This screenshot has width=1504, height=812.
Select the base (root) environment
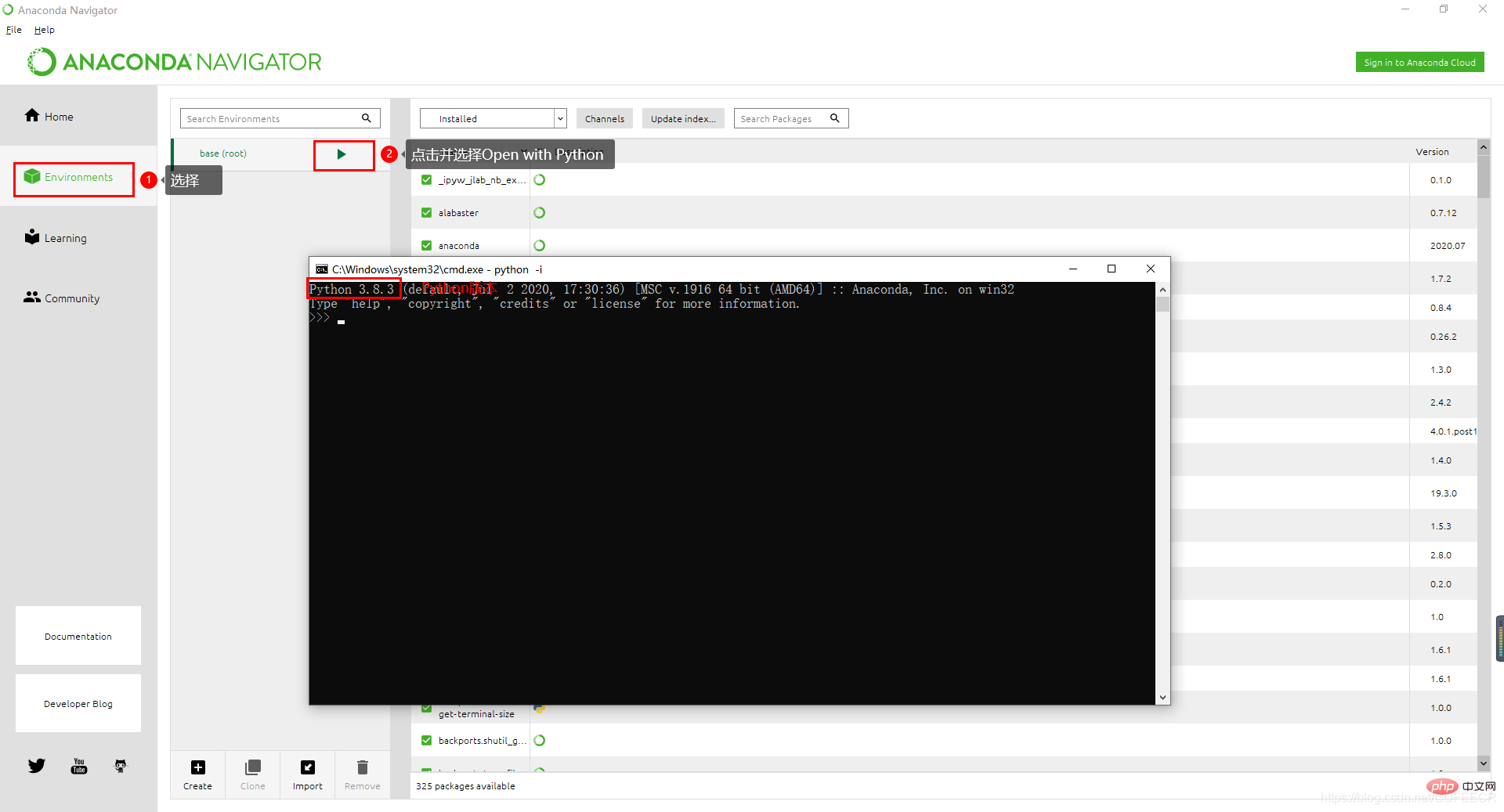click(x=223, y=154)
